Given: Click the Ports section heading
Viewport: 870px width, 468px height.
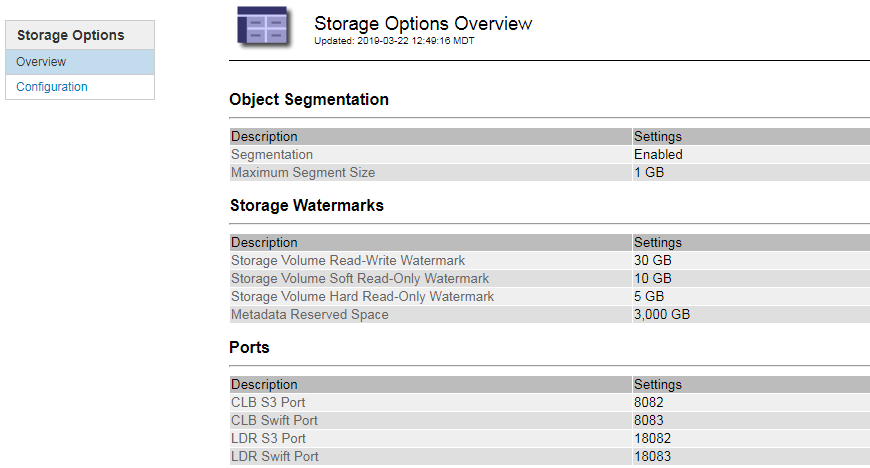Looking at the screenshot, I should (x=249, y=348).
